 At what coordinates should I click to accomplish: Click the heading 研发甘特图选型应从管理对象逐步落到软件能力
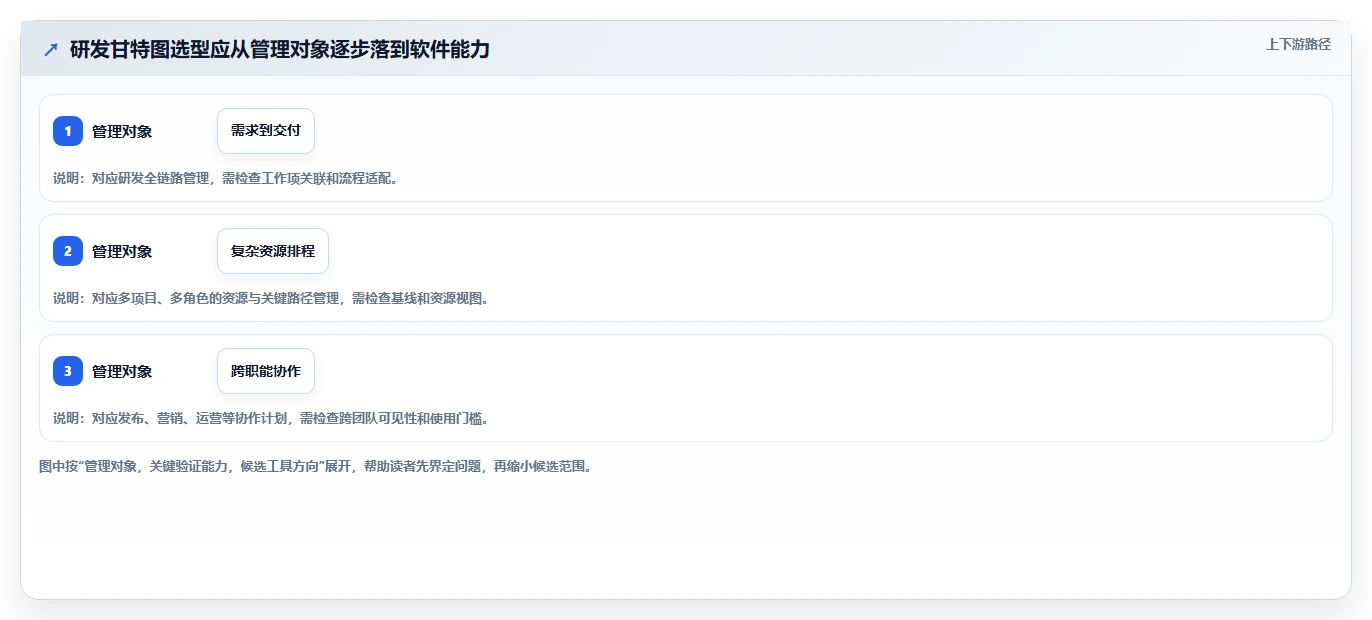click(x=280, y=49)
